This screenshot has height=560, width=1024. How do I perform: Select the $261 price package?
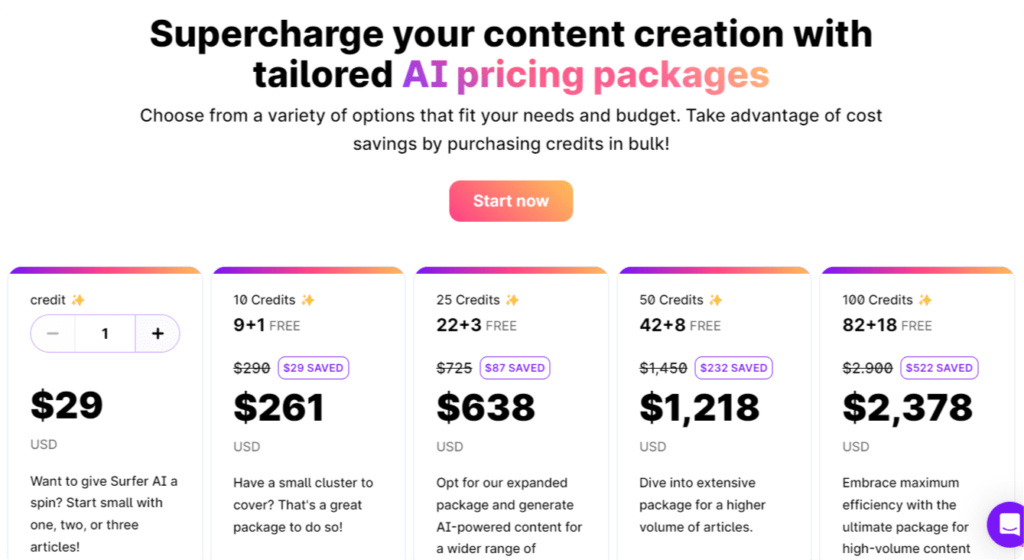(x=279, y=407)
